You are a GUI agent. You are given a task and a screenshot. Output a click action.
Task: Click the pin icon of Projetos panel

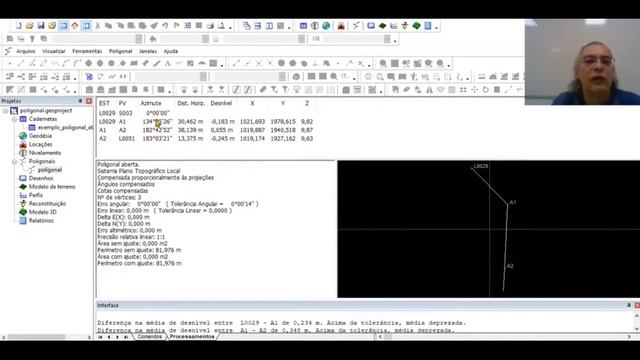point(80,101)
